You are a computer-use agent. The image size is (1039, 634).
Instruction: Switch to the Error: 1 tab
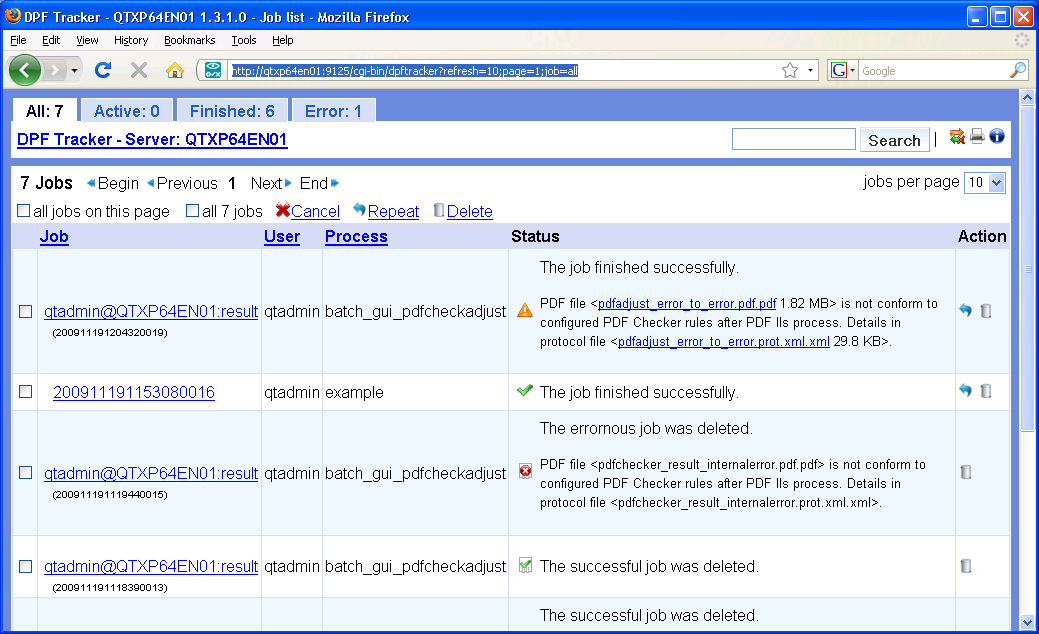point(333,111)
